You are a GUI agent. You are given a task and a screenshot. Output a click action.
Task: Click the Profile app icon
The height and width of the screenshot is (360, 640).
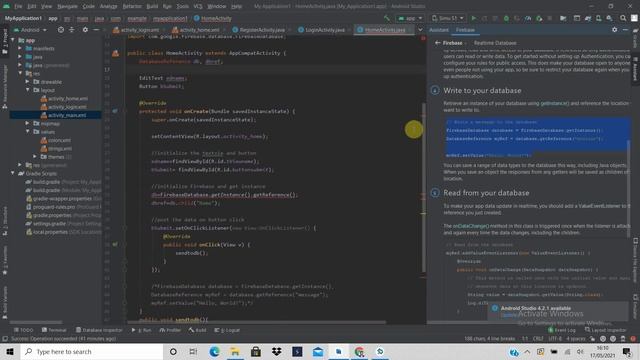pyautogui.click(x=528, y=18)
